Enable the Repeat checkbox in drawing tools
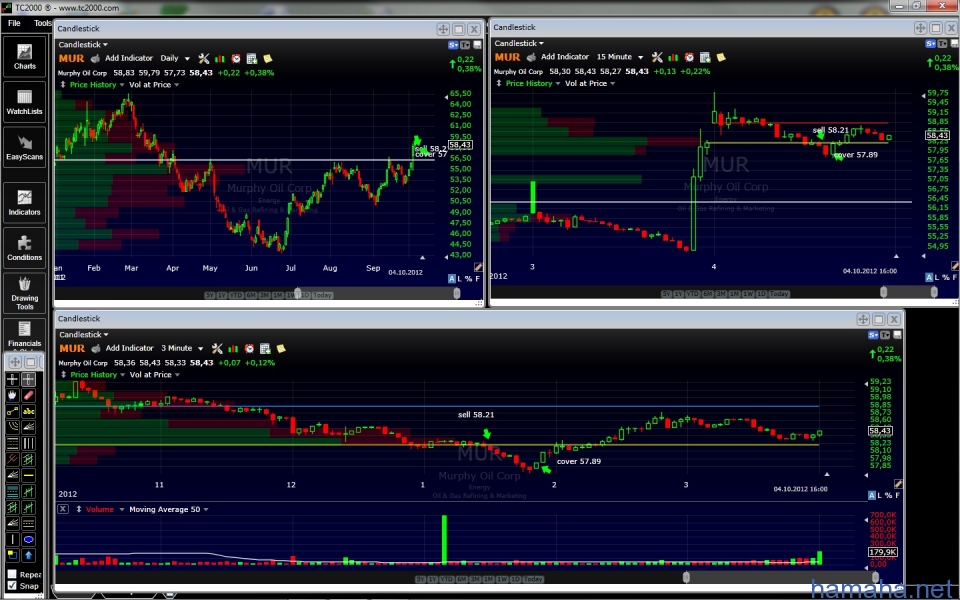960x600 pixels. tap(12, 574)
